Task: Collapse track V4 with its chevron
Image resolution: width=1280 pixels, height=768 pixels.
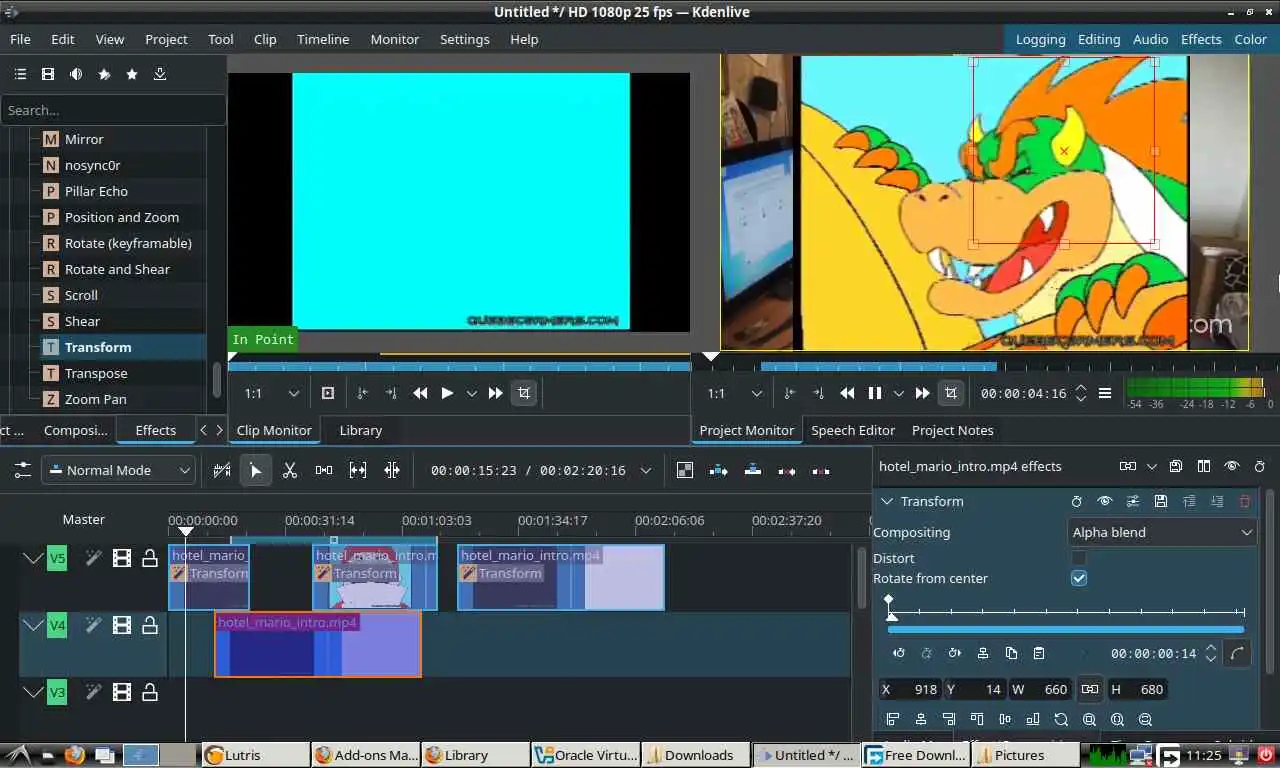Action: coord(33,625)
